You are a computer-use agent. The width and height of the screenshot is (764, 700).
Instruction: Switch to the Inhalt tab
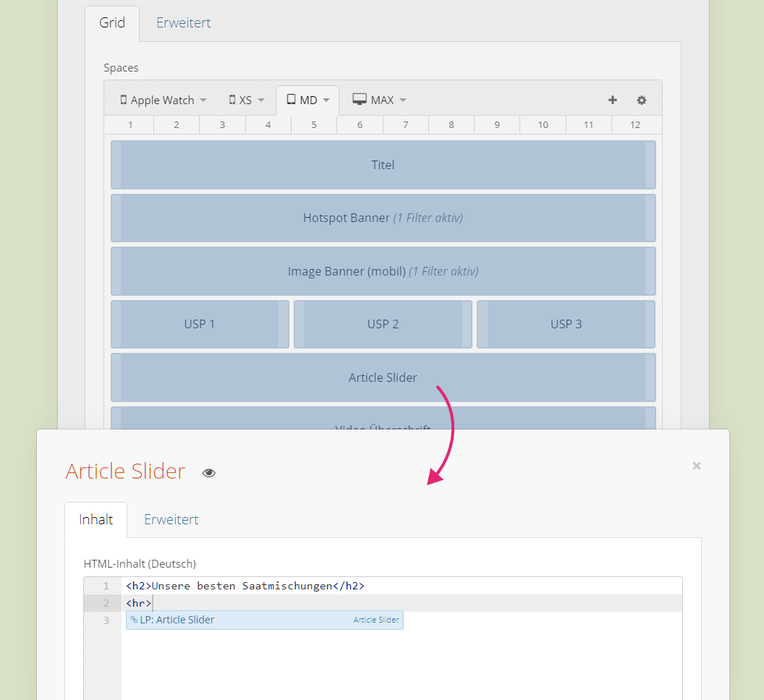96,520
